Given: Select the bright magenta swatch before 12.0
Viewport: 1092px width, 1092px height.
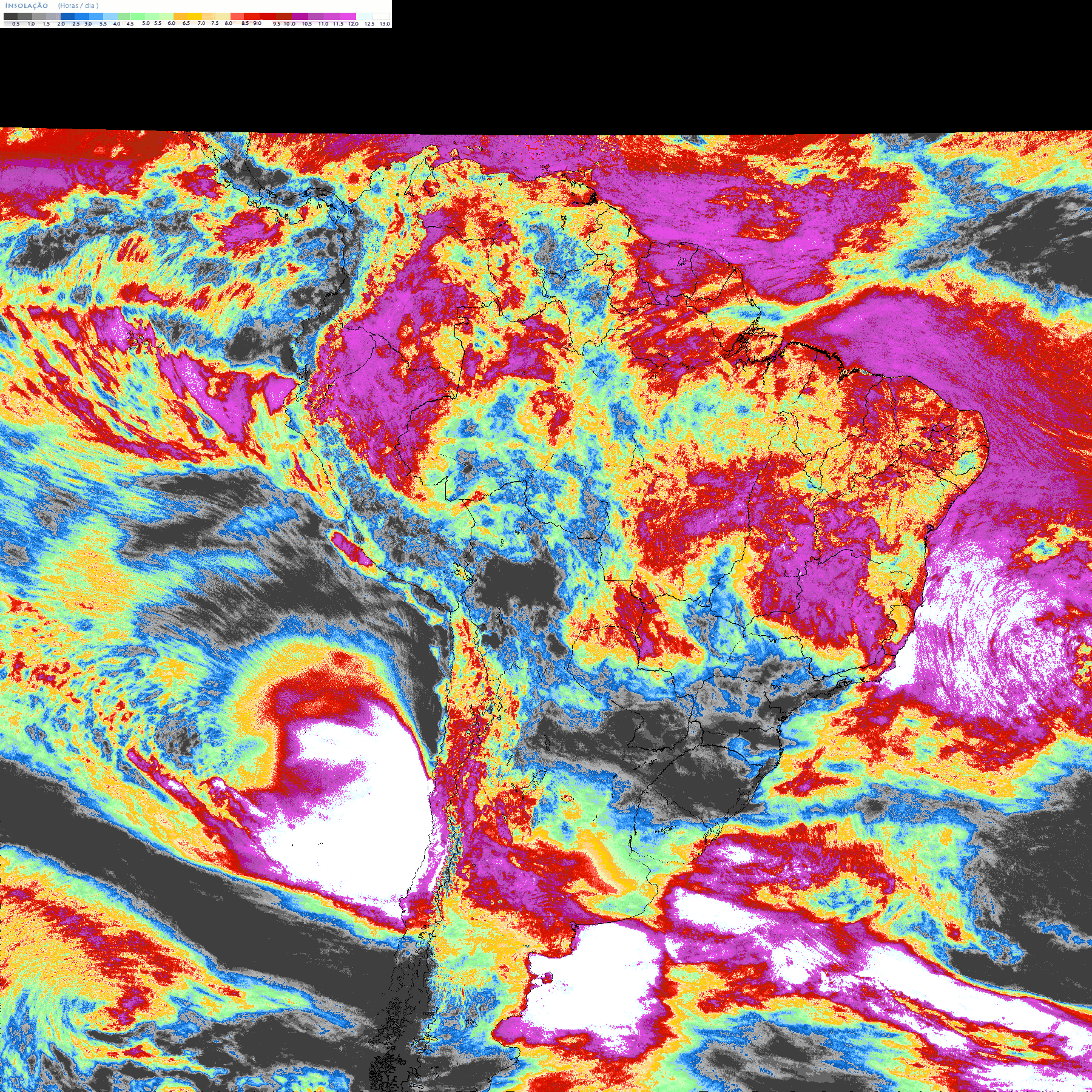Looking at the screenshot, I should click(348, 16).
